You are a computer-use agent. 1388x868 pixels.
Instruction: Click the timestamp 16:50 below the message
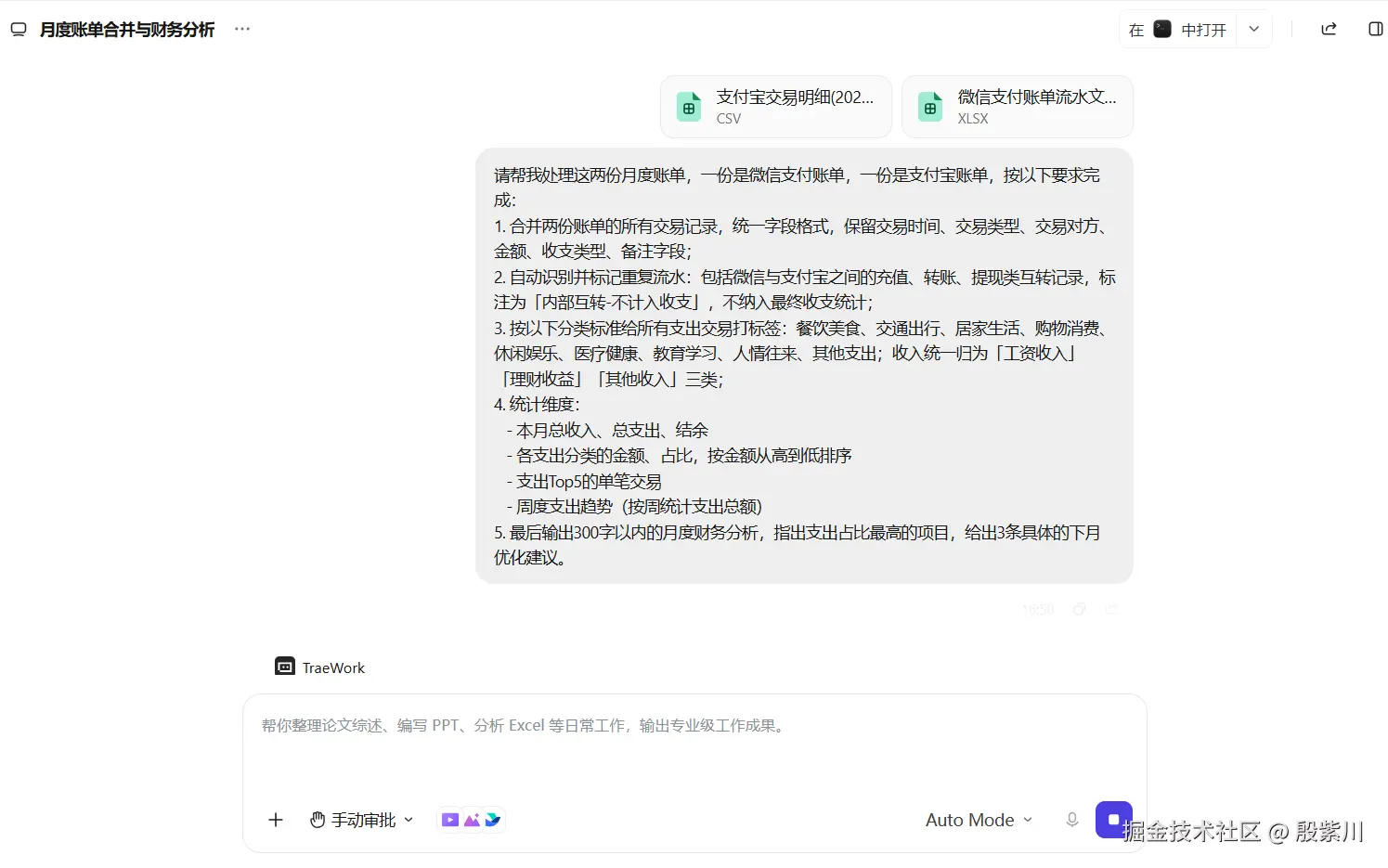point(1038,610)
